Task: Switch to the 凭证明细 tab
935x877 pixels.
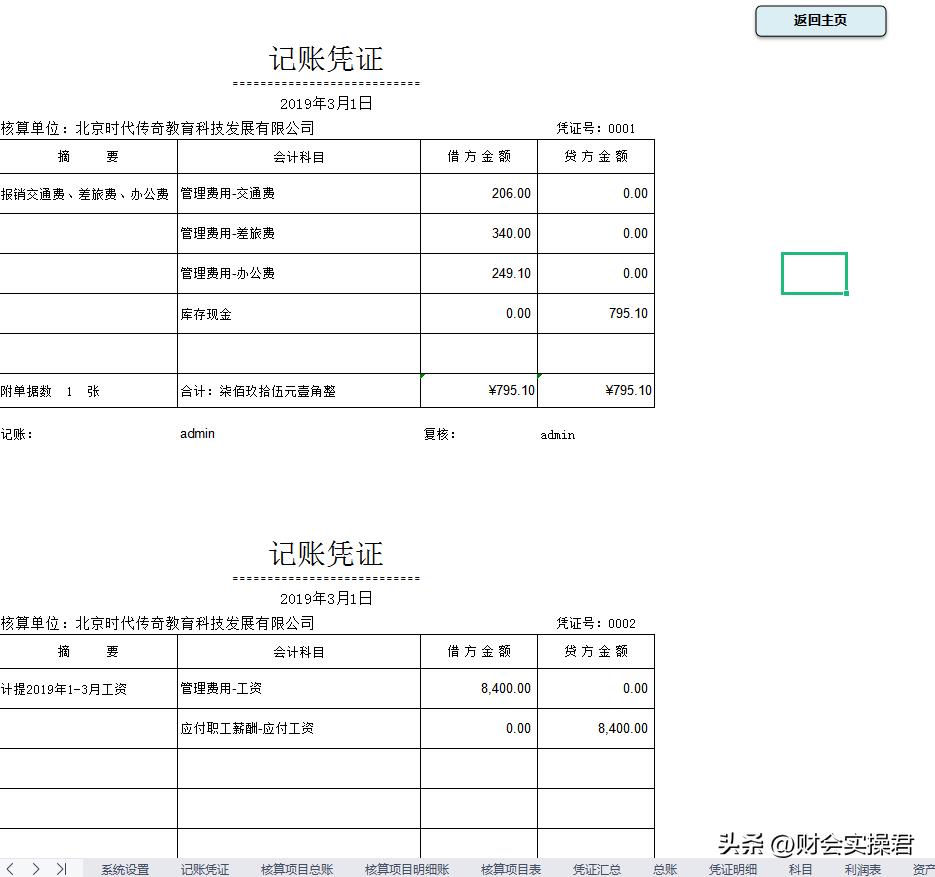Action: [x=731, y=869]
